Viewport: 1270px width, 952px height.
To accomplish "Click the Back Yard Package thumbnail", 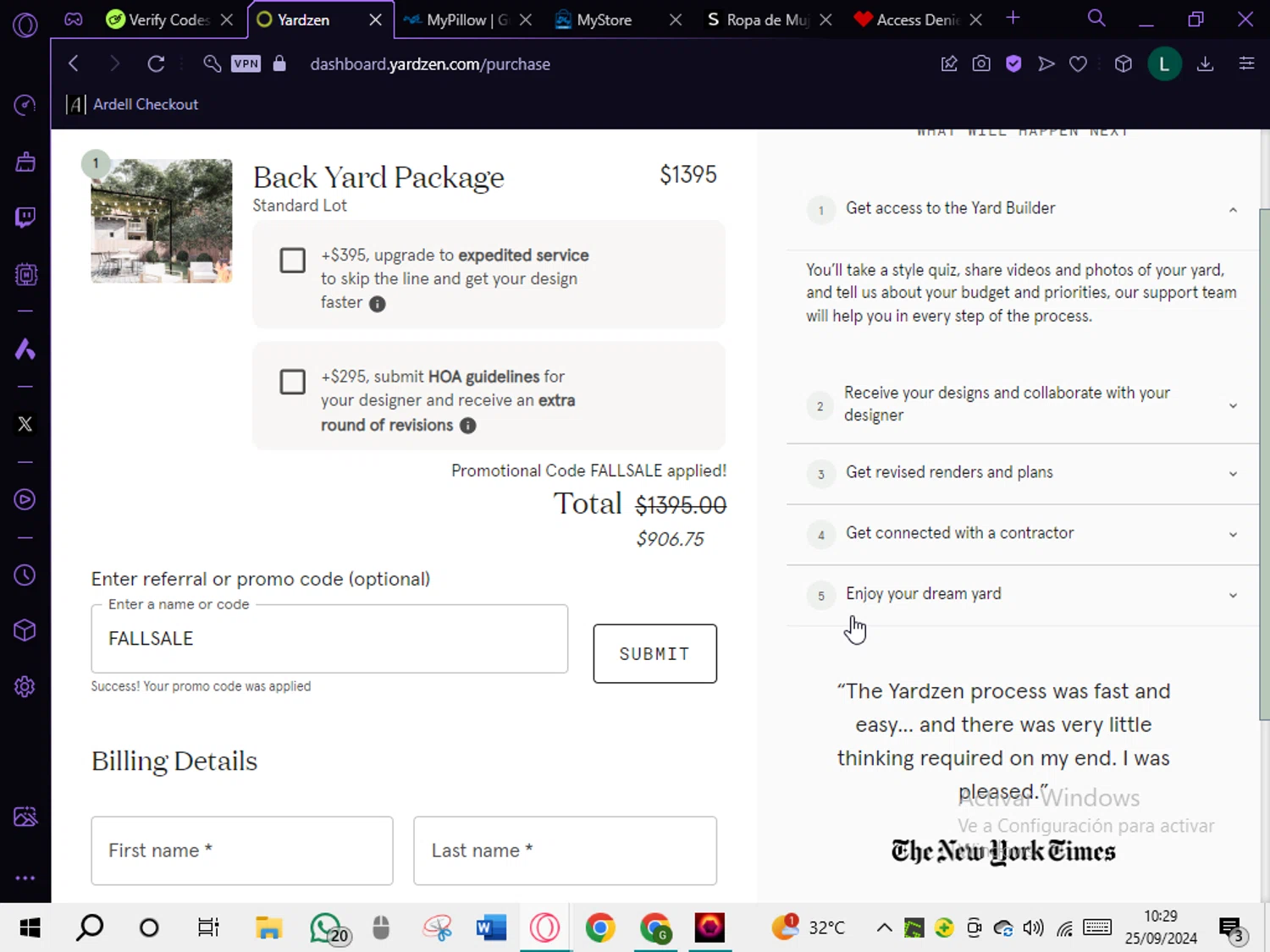I will click(x=162, y=221).
